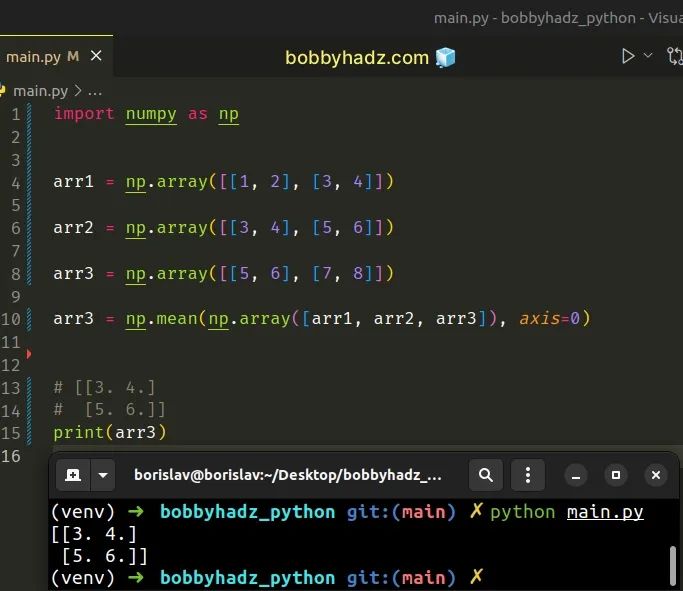Click the Python file icon in breadcrumb
Viewport: 683px width, 591px height.
tap(3, 91)
